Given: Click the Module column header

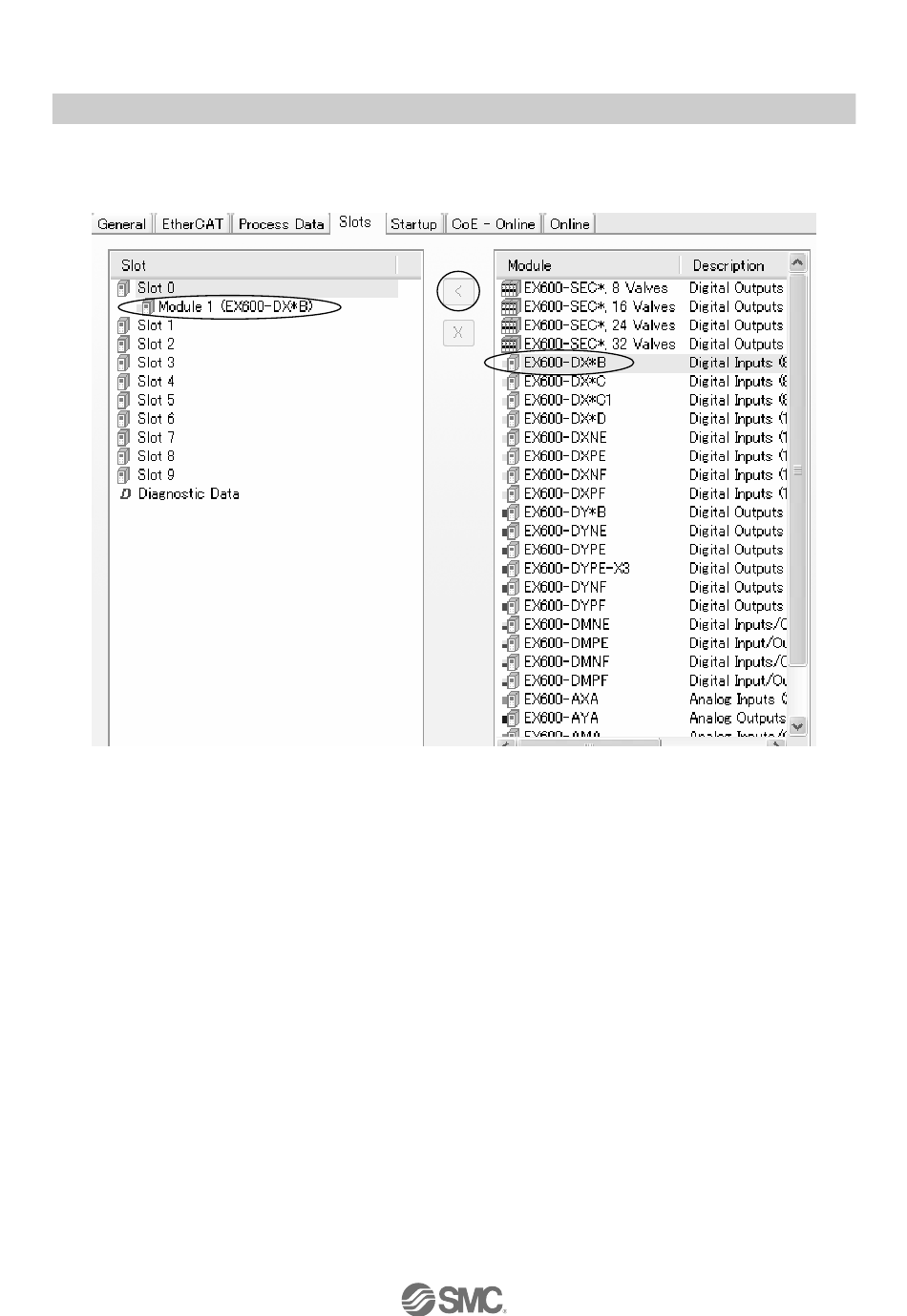Looking at the screenshot, I should pos(588,265).
